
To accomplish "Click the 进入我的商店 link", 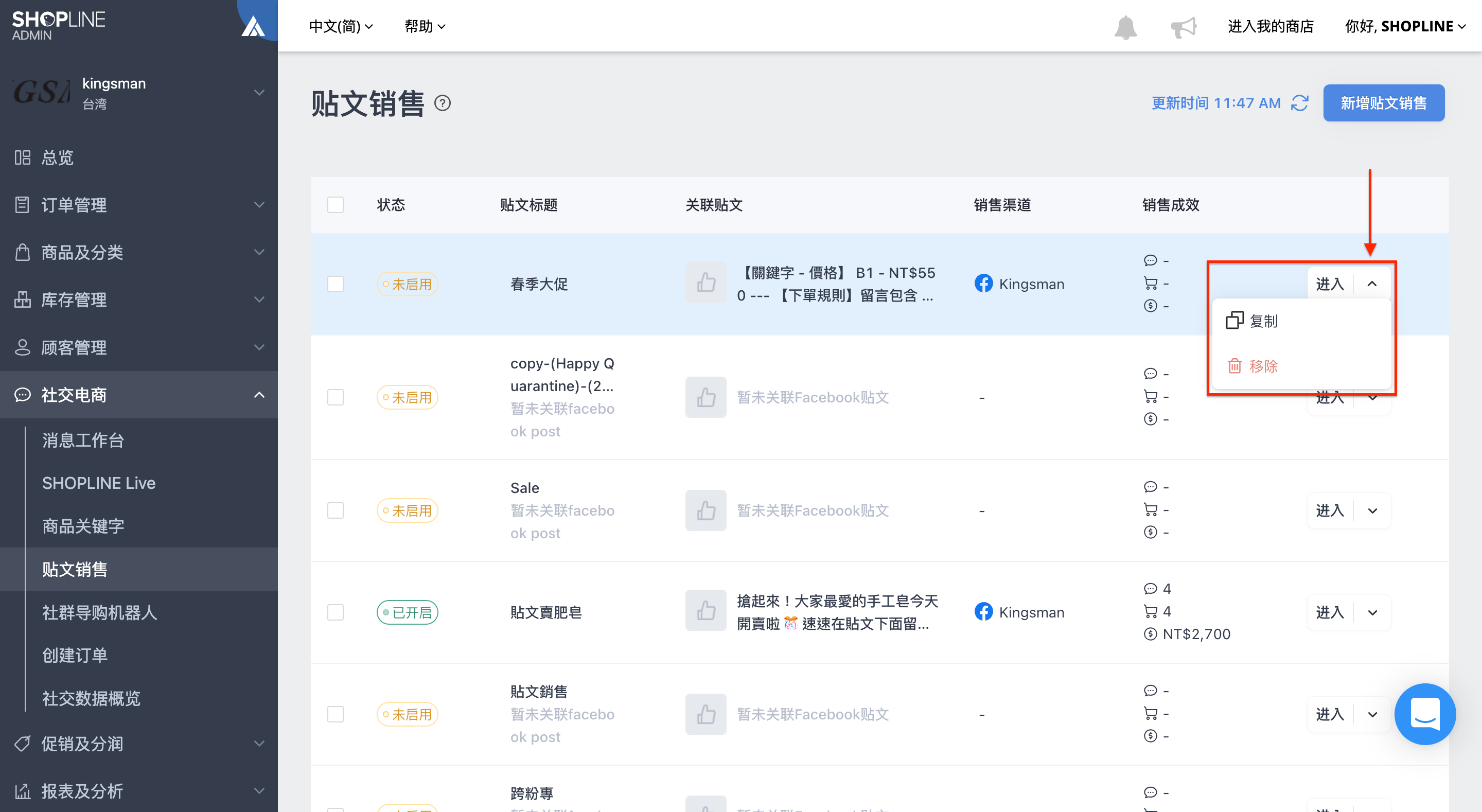I will coord(1271,26).
